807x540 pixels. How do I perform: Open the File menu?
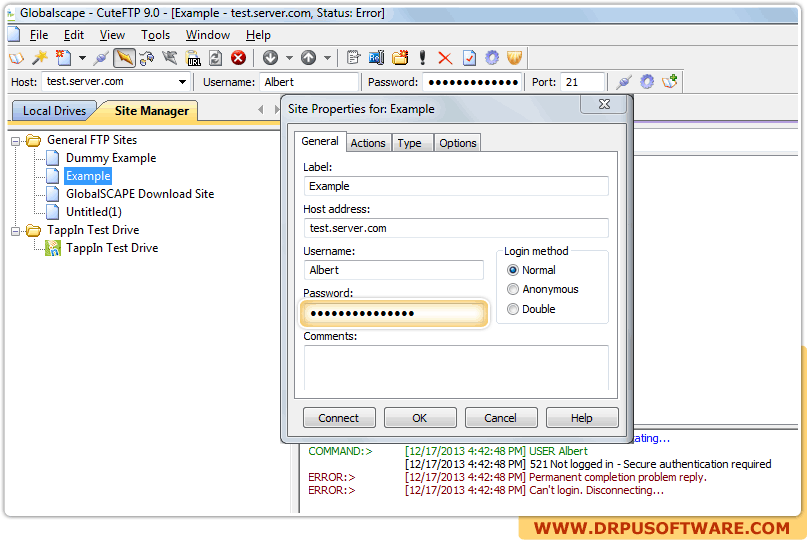39,35
